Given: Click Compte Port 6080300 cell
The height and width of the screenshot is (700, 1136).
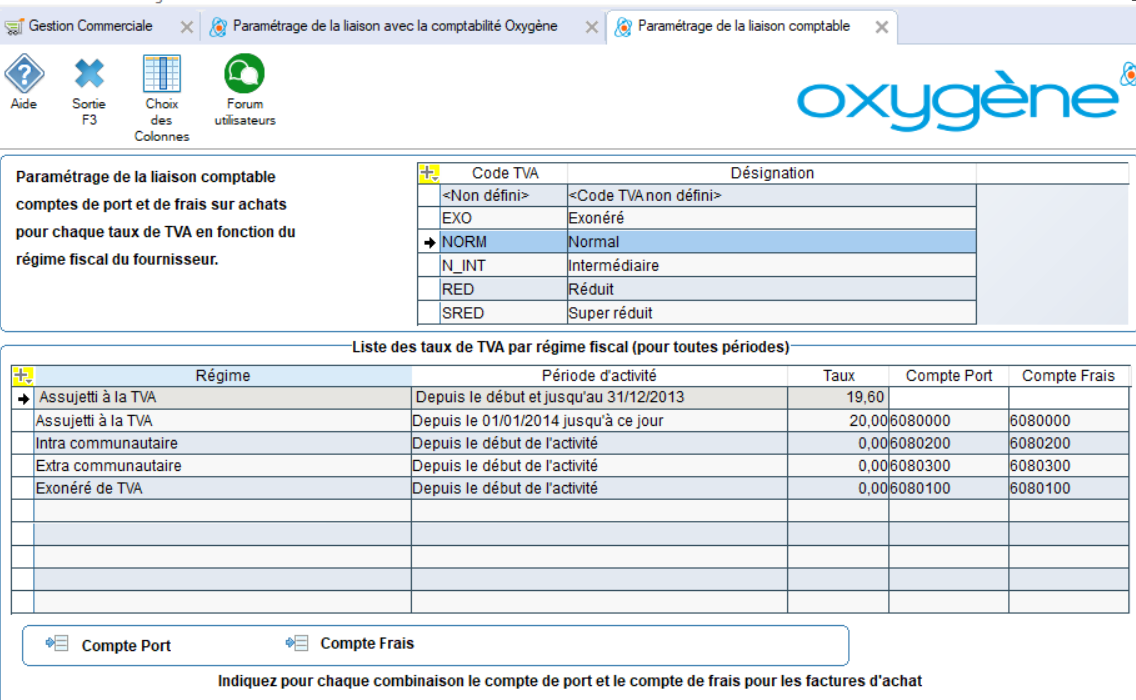Looking at the screenshot, I should pyautogui.click(x=948, y=466).
